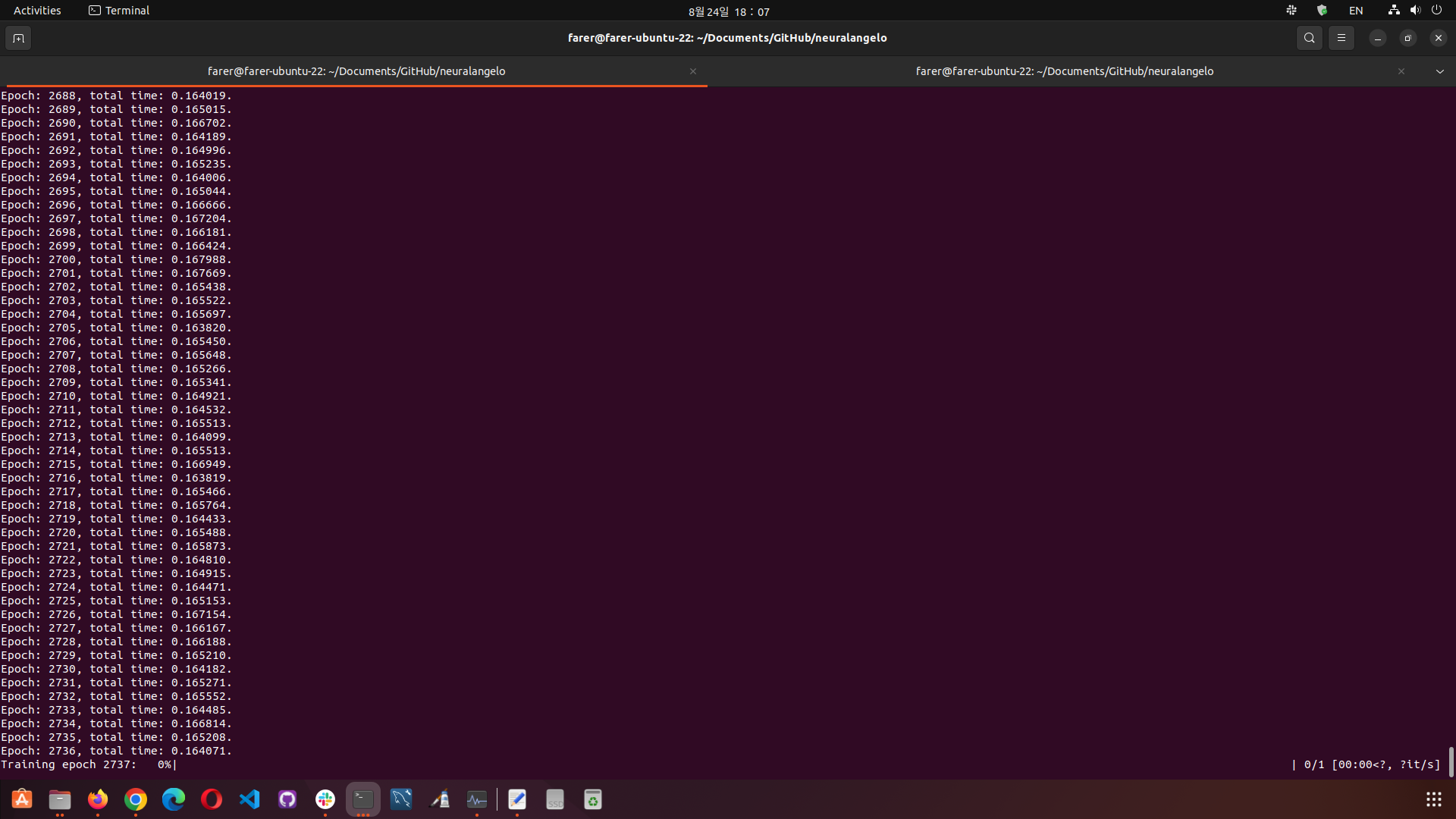Open Slack from the dock
Viewport: 1456px width, 819px height.
click(x=325, y=799)
